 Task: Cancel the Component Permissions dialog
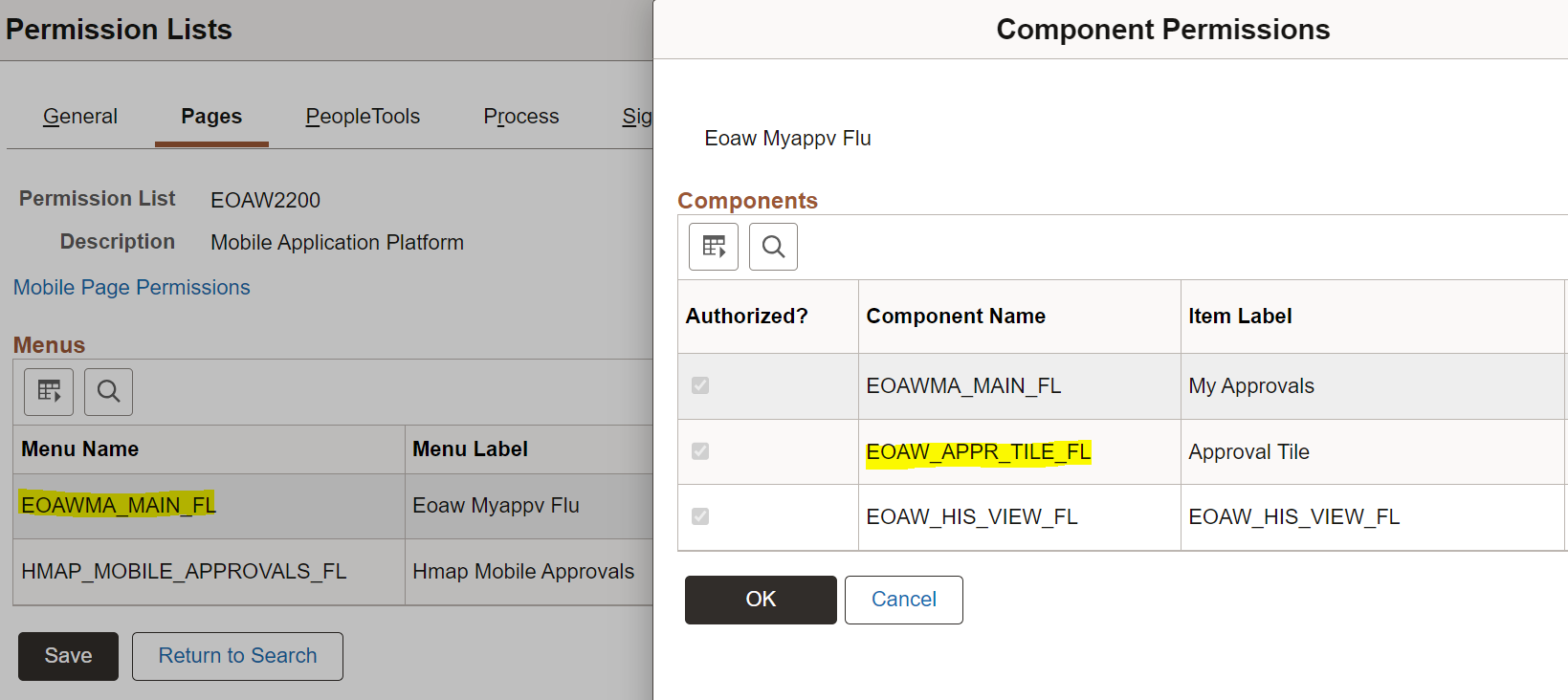[x=903, y=600]
